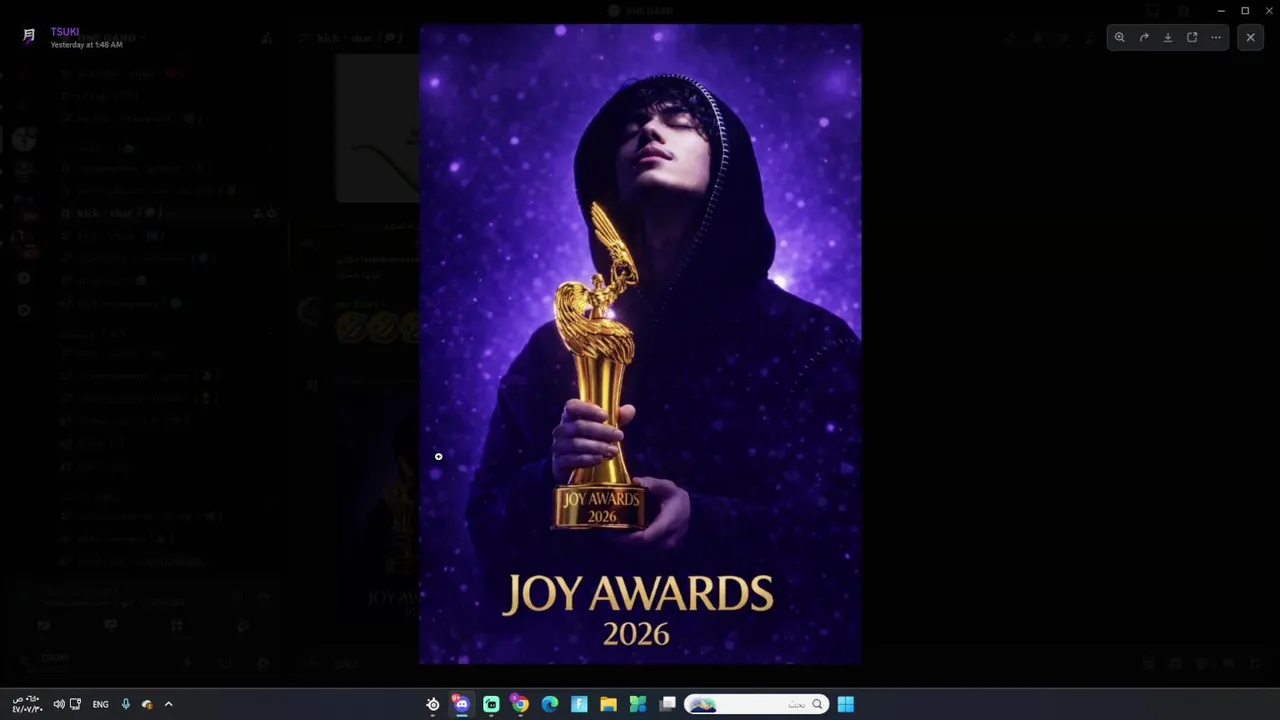Open the green app icon beside Discord
This screenshot has height=720, width=1280.
pos(491,704)
